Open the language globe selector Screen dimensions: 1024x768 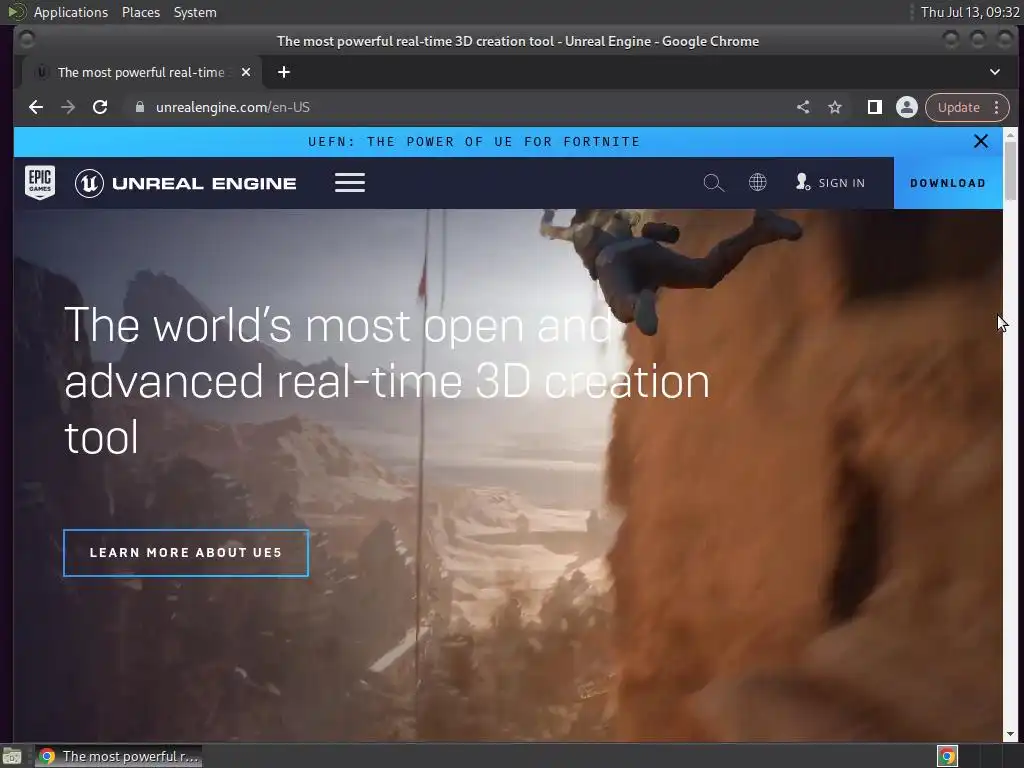(x=758, y=182)
